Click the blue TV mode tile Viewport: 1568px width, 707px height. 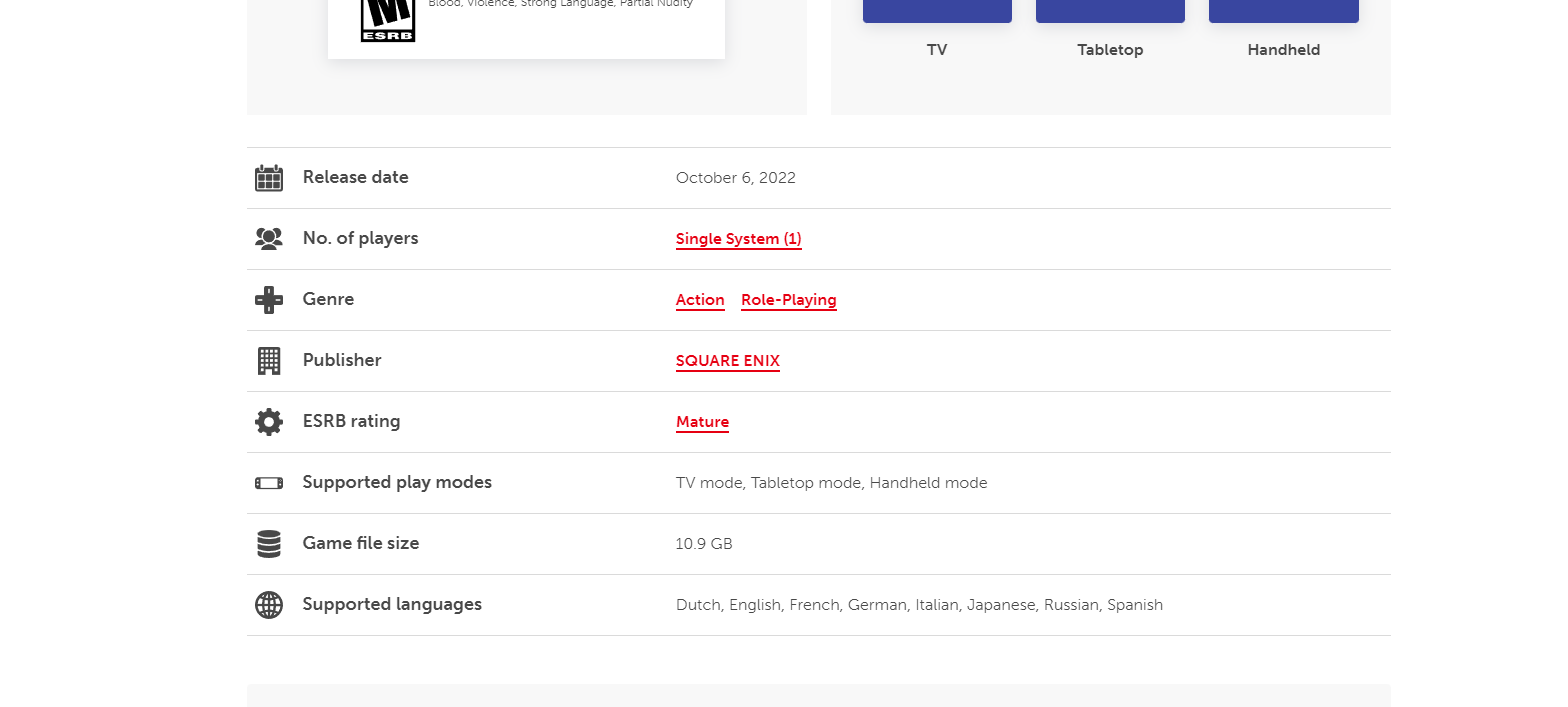tap(937, 11)
